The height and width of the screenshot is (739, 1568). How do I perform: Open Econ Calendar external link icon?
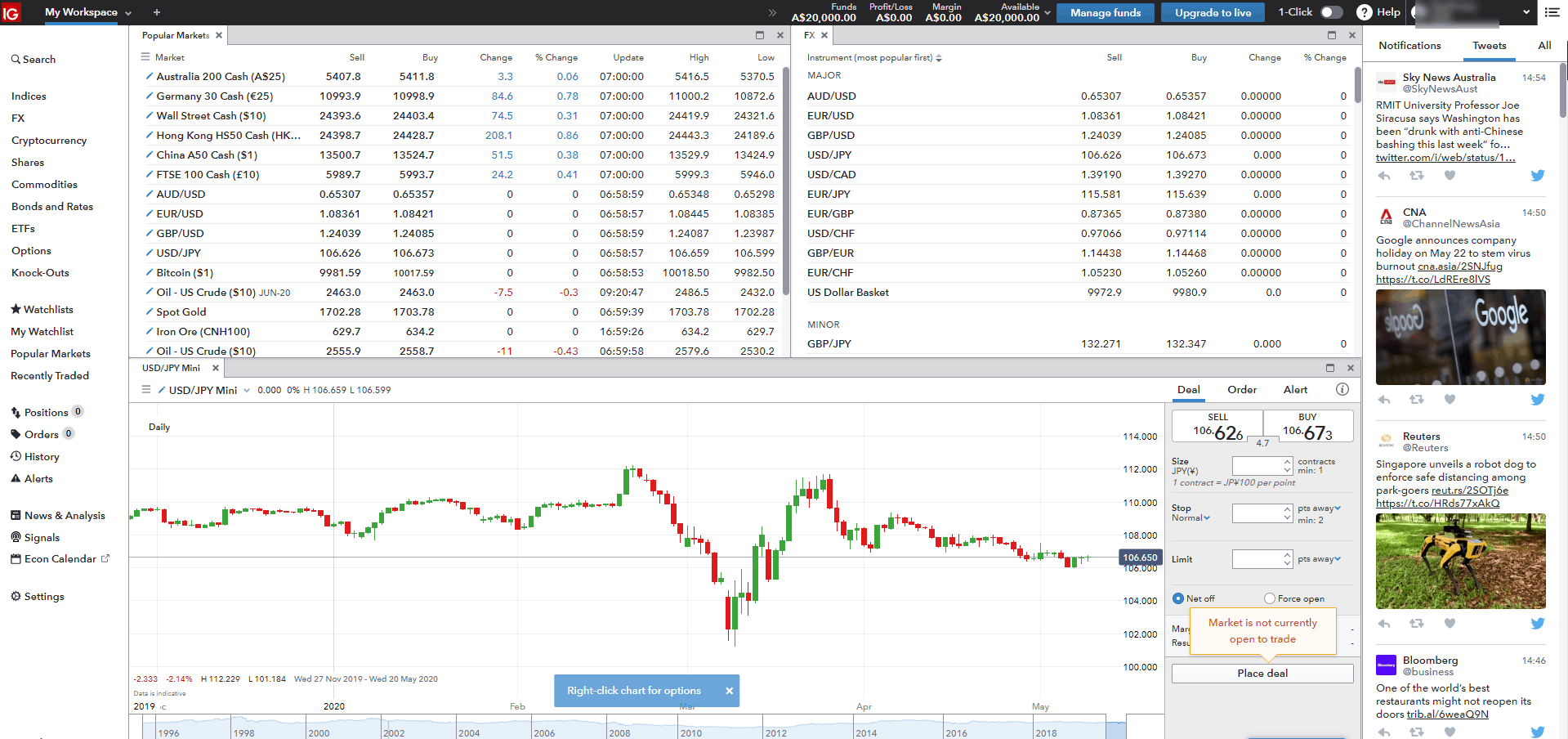click(x=105, y=559)
